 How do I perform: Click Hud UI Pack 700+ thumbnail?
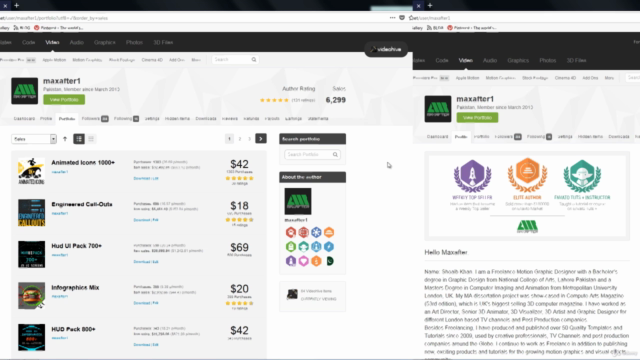pos(31,254)
